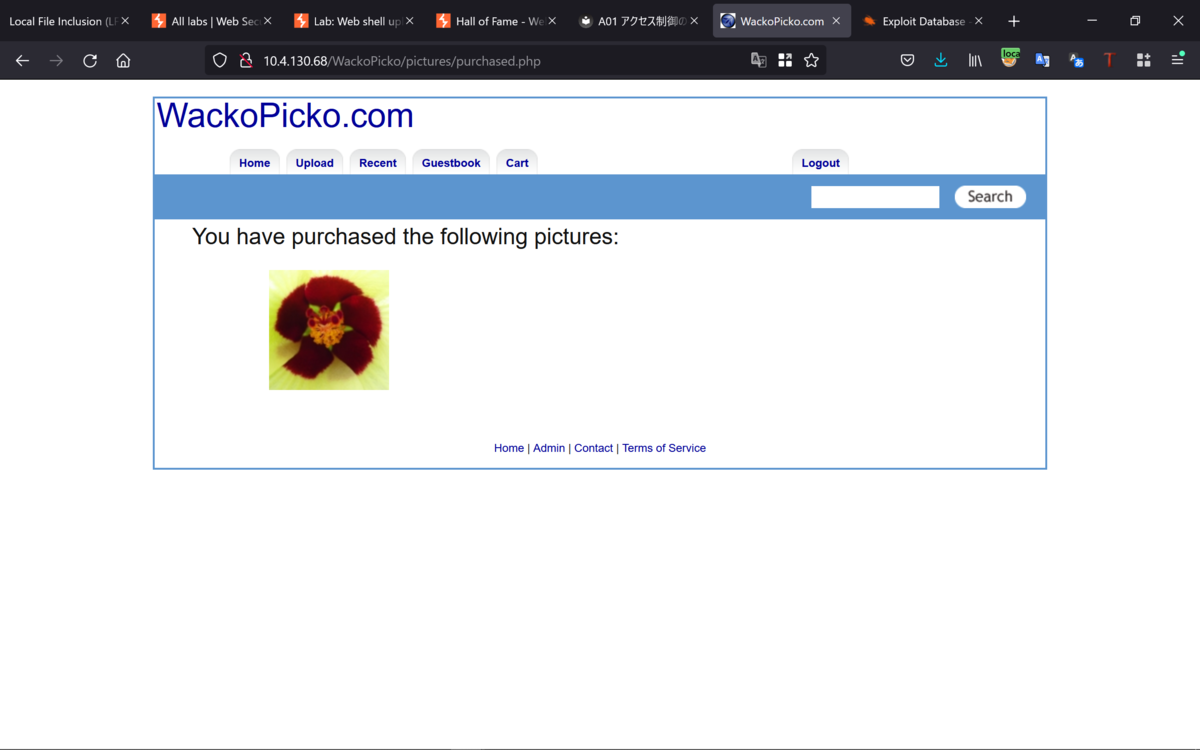Screen dimensions: 1200x750
Task: Open the Guestbook page
Action: click(451, 163)
